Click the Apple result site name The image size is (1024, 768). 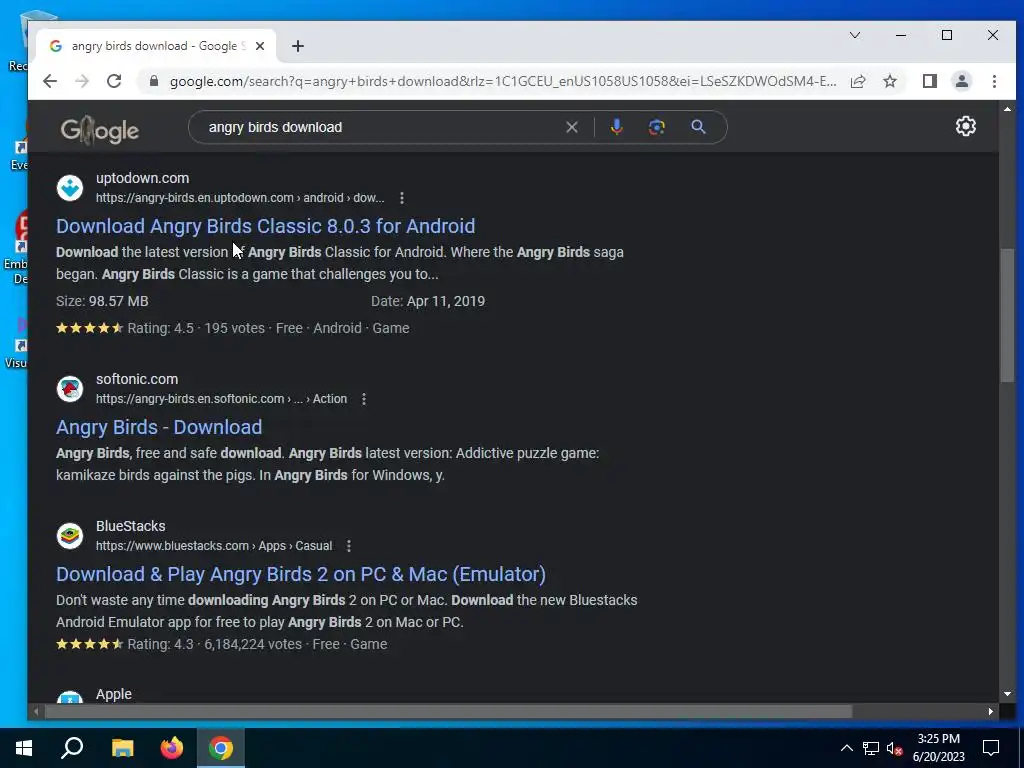(114, 694)
